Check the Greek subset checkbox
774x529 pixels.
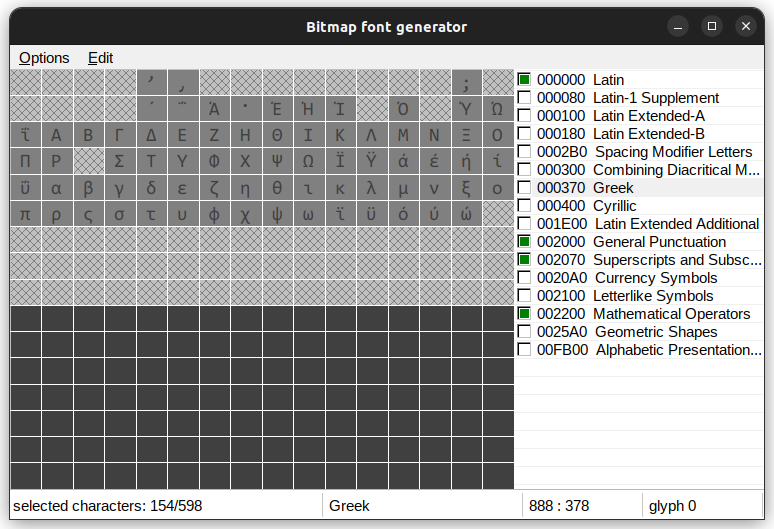coord(524,188)
